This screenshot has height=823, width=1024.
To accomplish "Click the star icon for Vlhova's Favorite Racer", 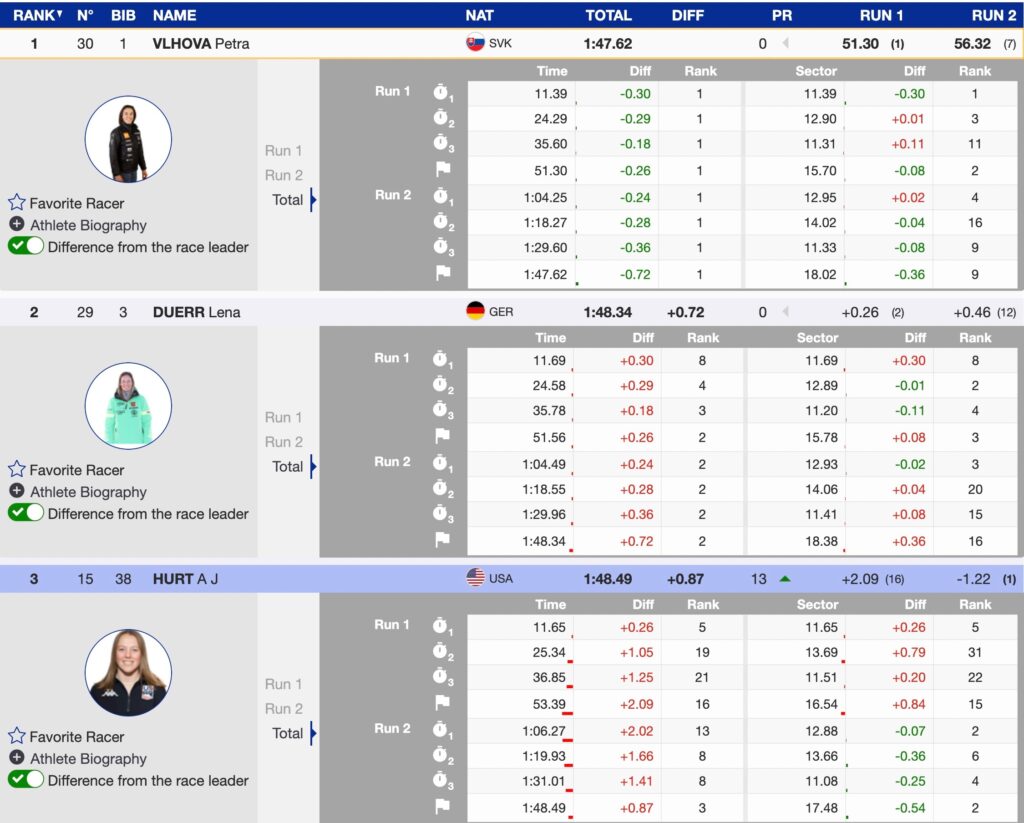I will coord(17,203).
